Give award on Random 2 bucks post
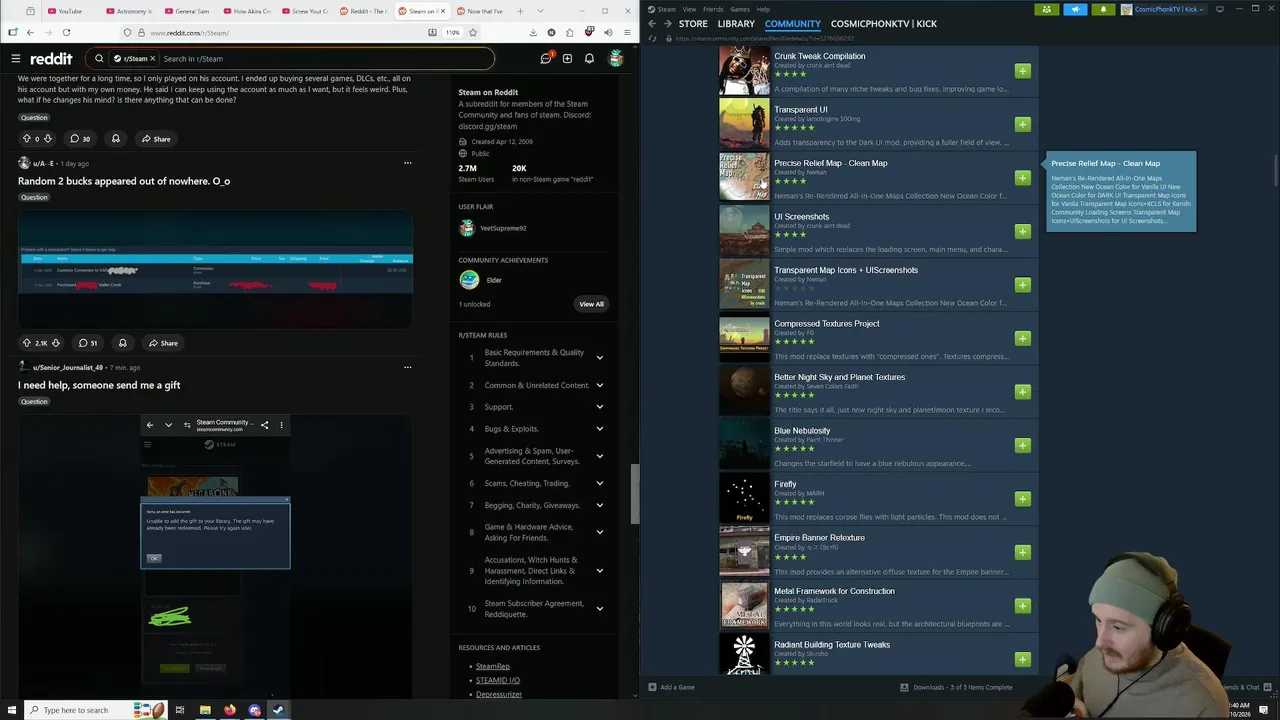Viewport: 1280px width, 720px height. click(x=123, y=343)
